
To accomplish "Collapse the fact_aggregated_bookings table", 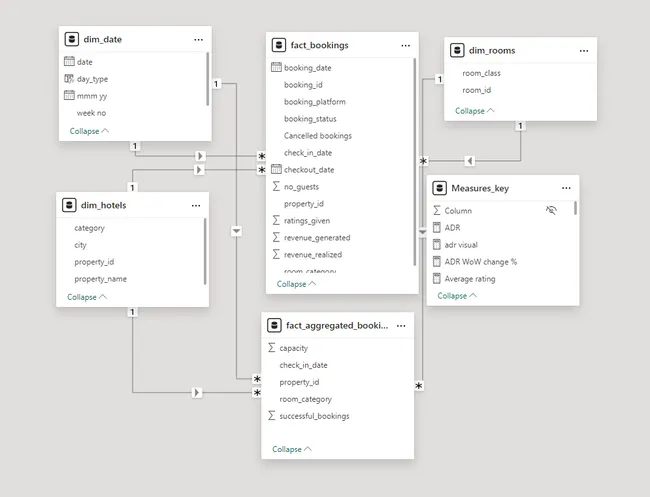I will click(292, 449).
